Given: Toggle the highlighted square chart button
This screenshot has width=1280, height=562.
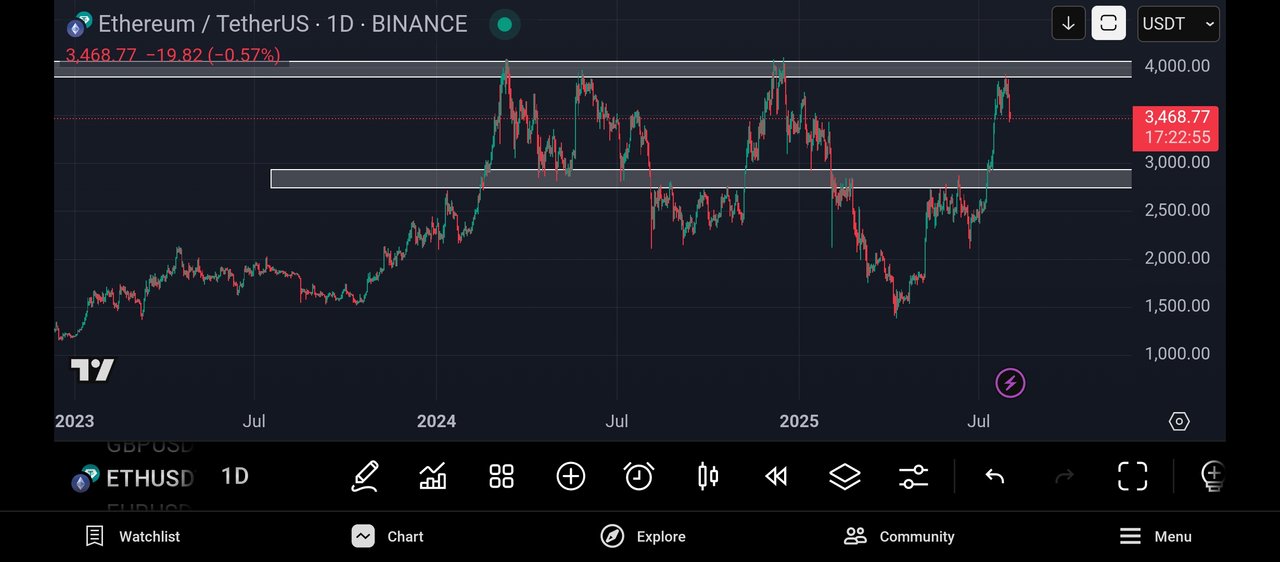Looking at the screenshot, I should point(1108,23).
